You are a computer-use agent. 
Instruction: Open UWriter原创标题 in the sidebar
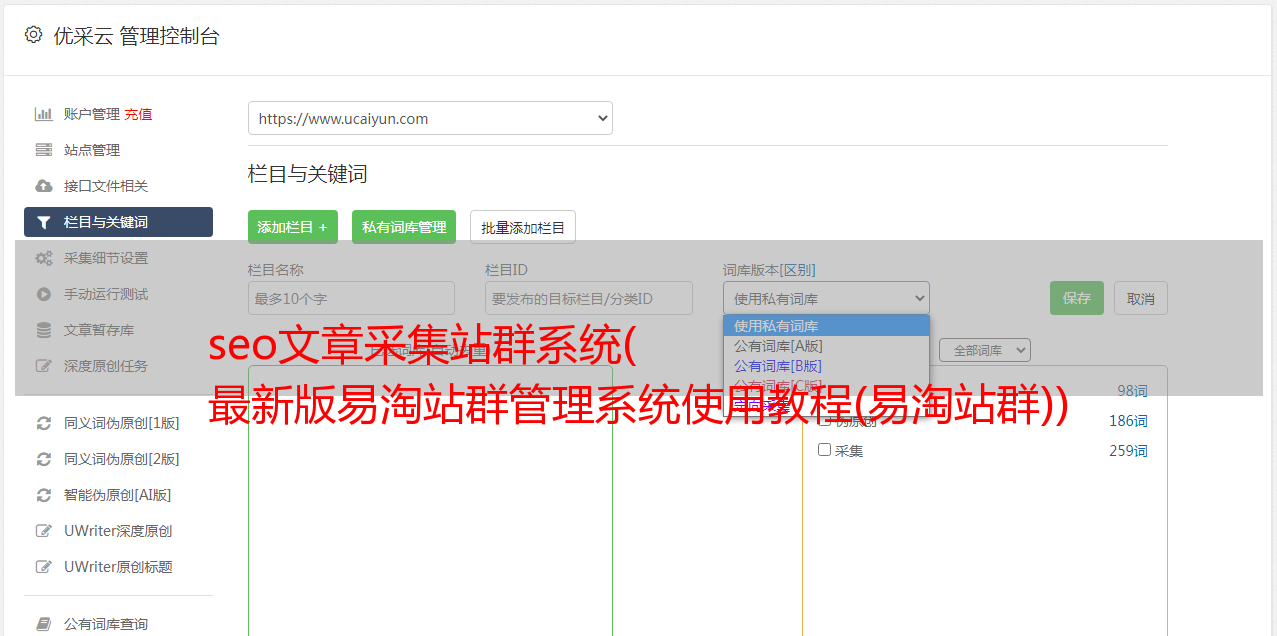coord(118,567)
